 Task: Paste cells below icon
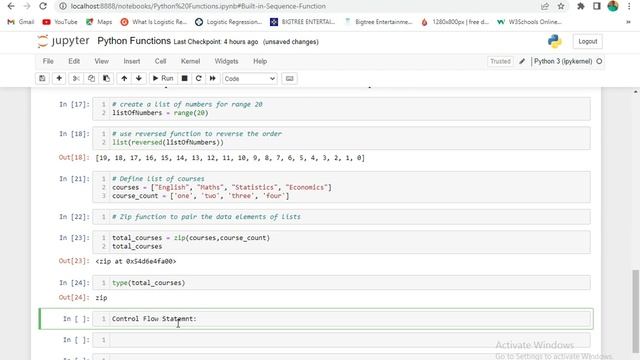point(106,78)
